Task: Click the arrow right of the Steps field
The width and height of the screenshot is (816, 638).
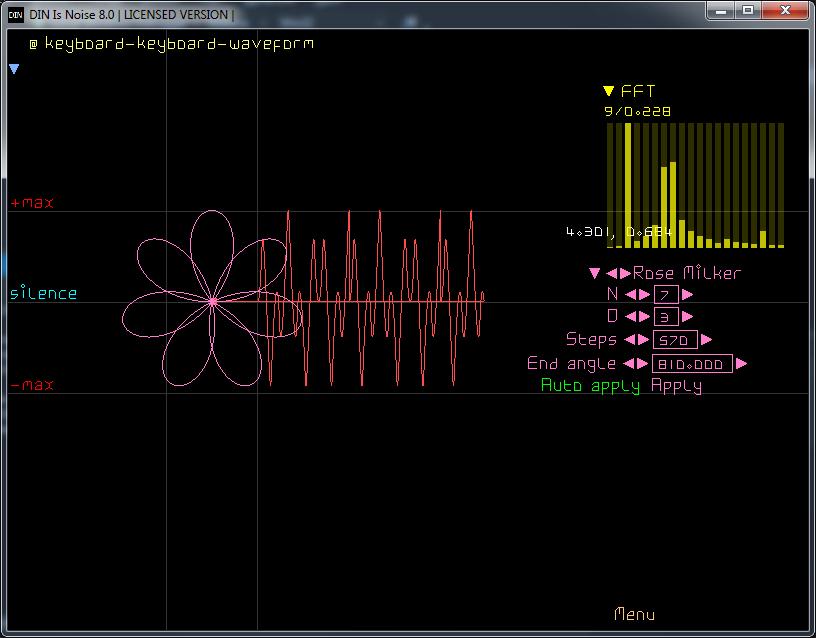Action: (x=706, y=340)
